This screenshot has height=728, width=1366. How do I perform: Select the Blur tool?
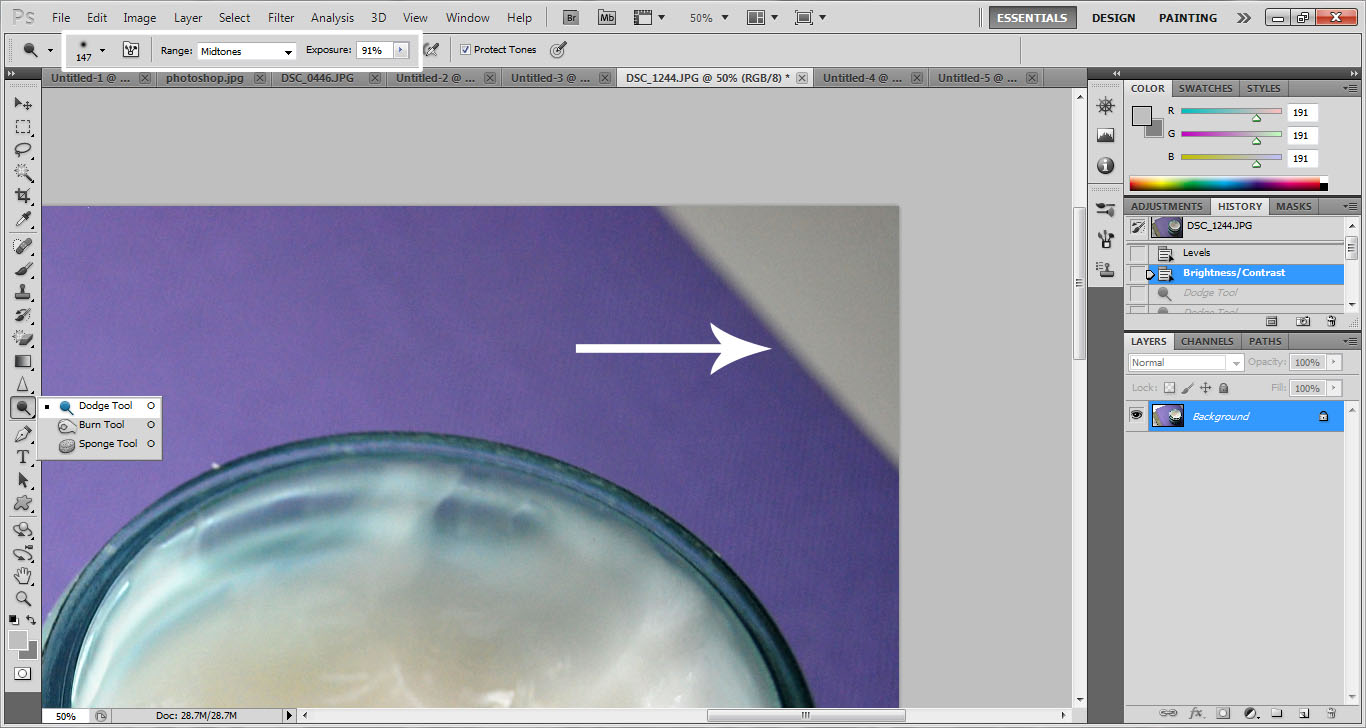(x=22, y=385)
